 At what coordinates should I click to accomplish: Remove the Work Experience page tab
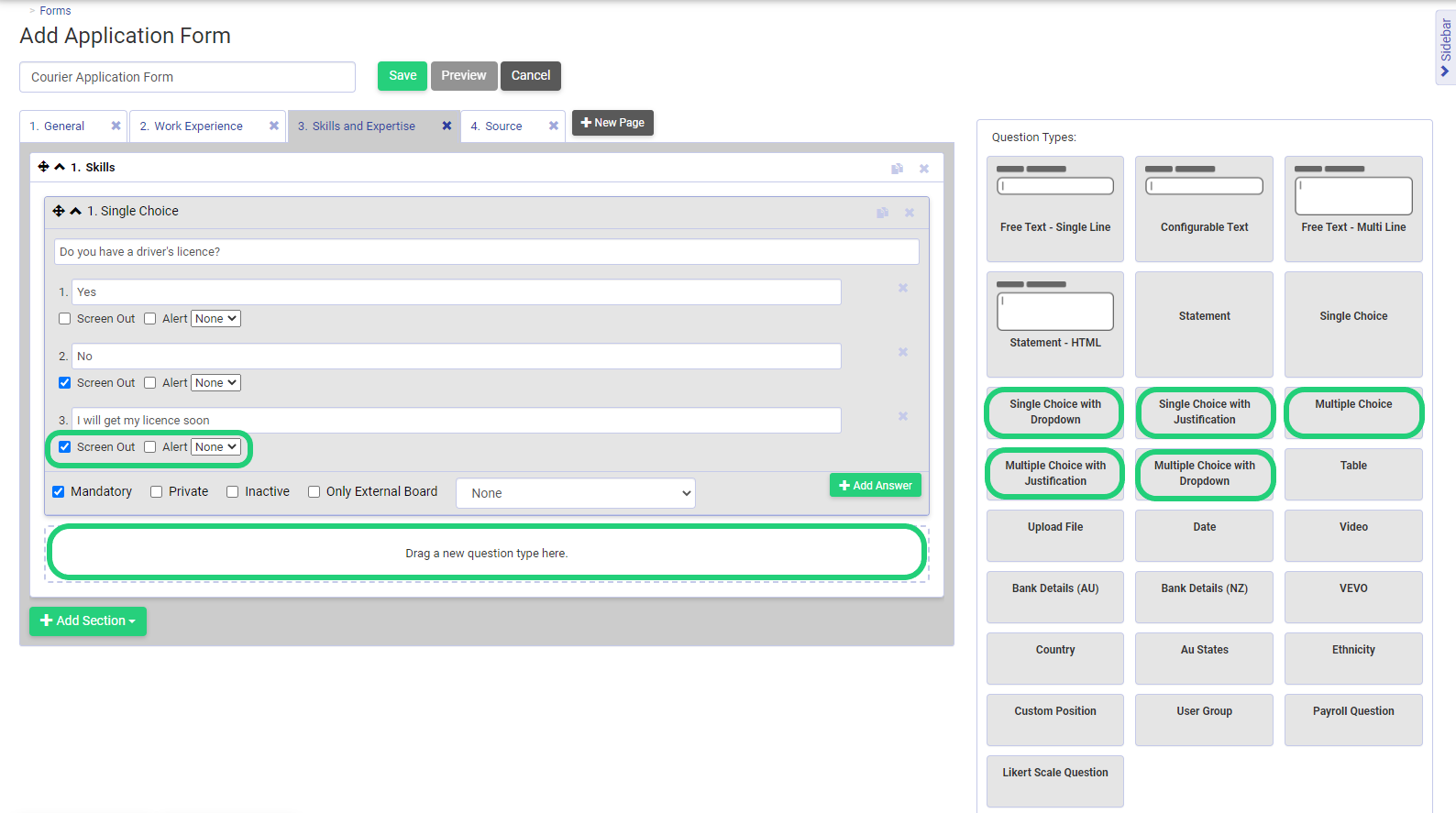(273, 126)
